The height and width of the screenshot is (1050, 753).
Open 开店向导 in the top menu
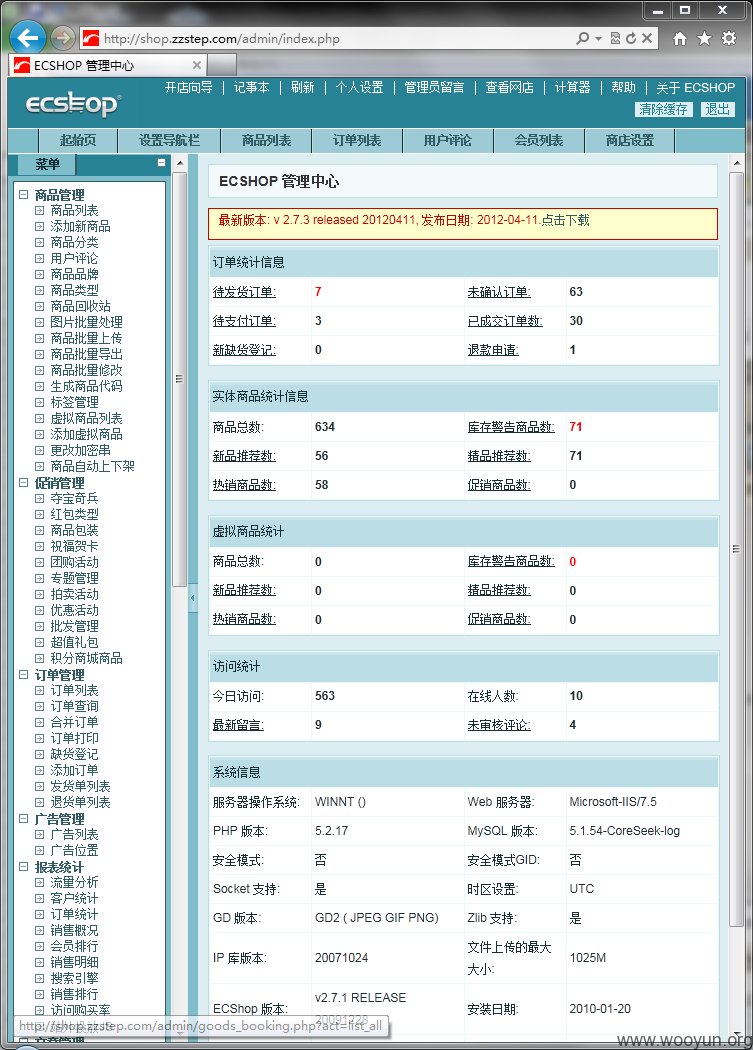(188, 88)
